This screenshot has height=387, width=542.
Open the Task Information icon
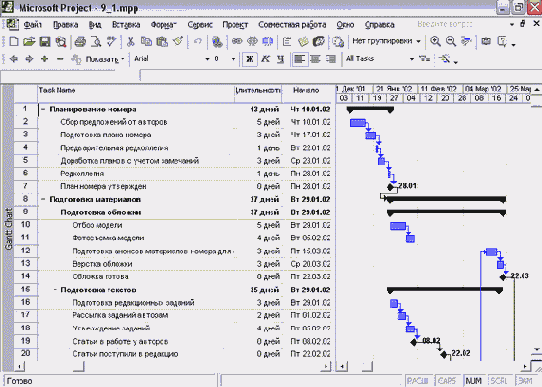pos(287,42)
